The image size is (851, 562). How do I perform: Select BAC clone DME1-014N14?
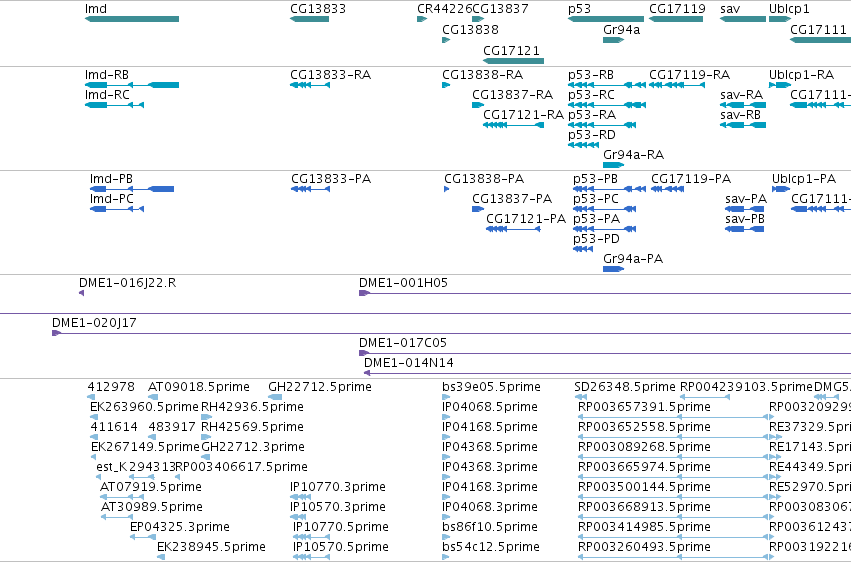pos(607,373)
